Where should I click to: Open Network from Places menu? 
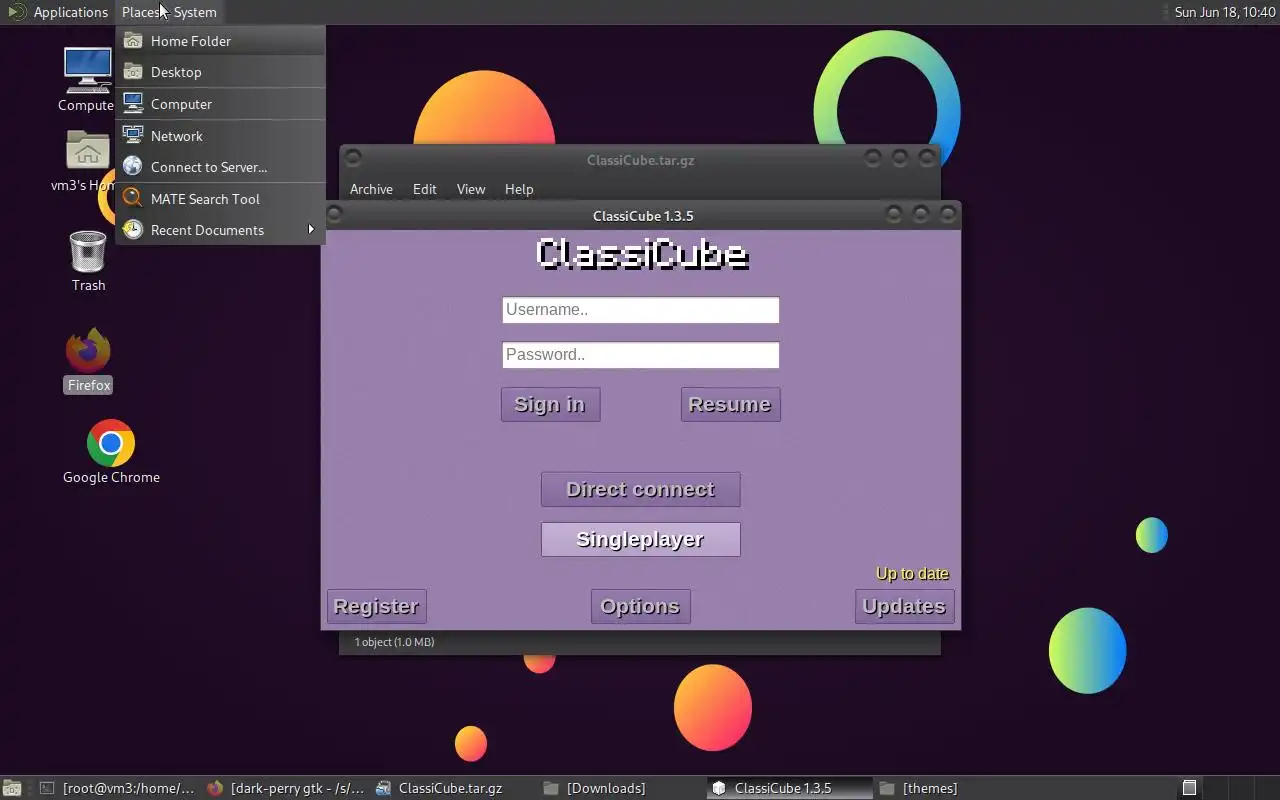tap(220, 136)
